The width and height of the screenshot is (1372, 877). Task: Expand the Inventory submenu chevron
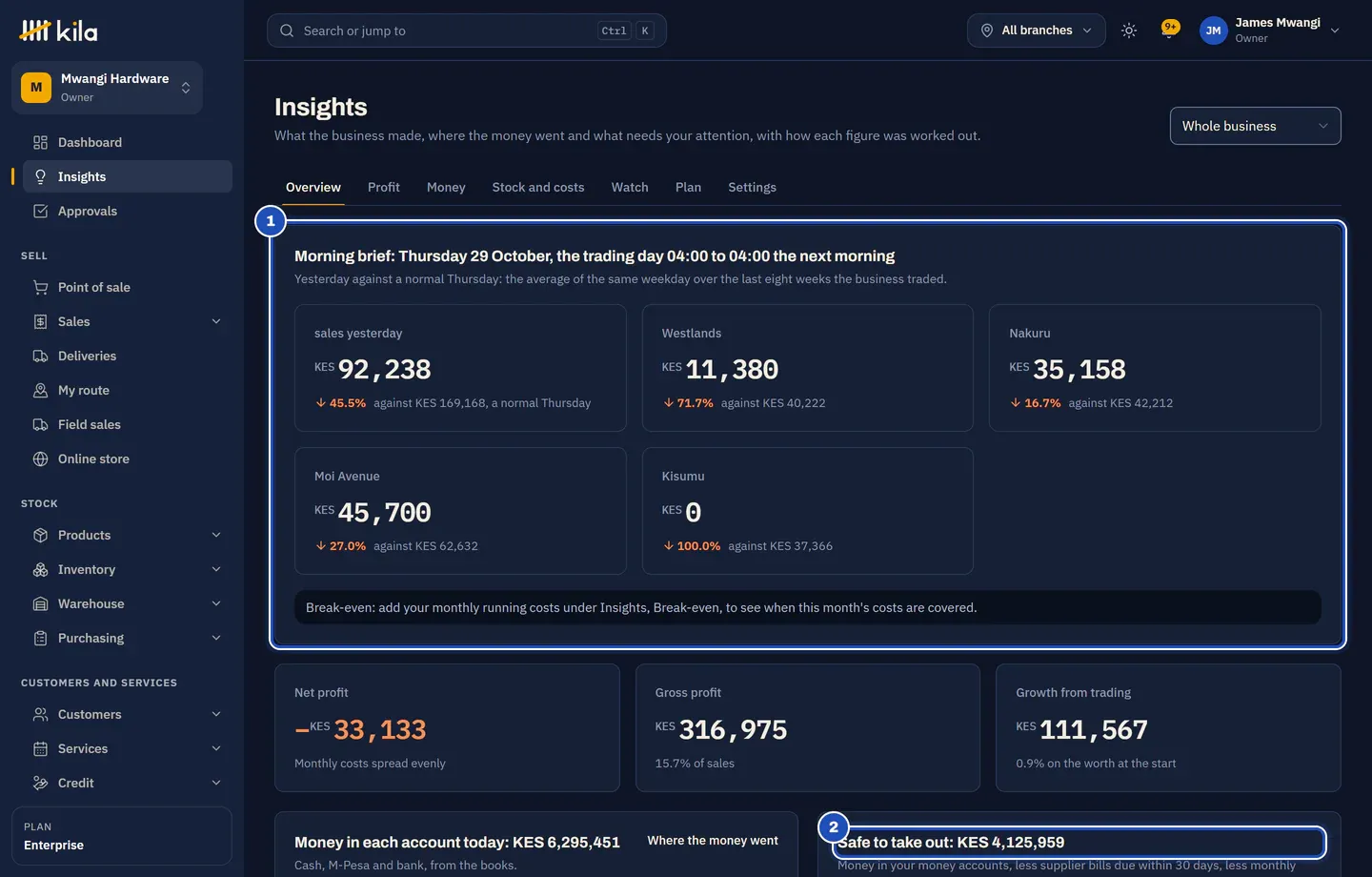(216, 570)
